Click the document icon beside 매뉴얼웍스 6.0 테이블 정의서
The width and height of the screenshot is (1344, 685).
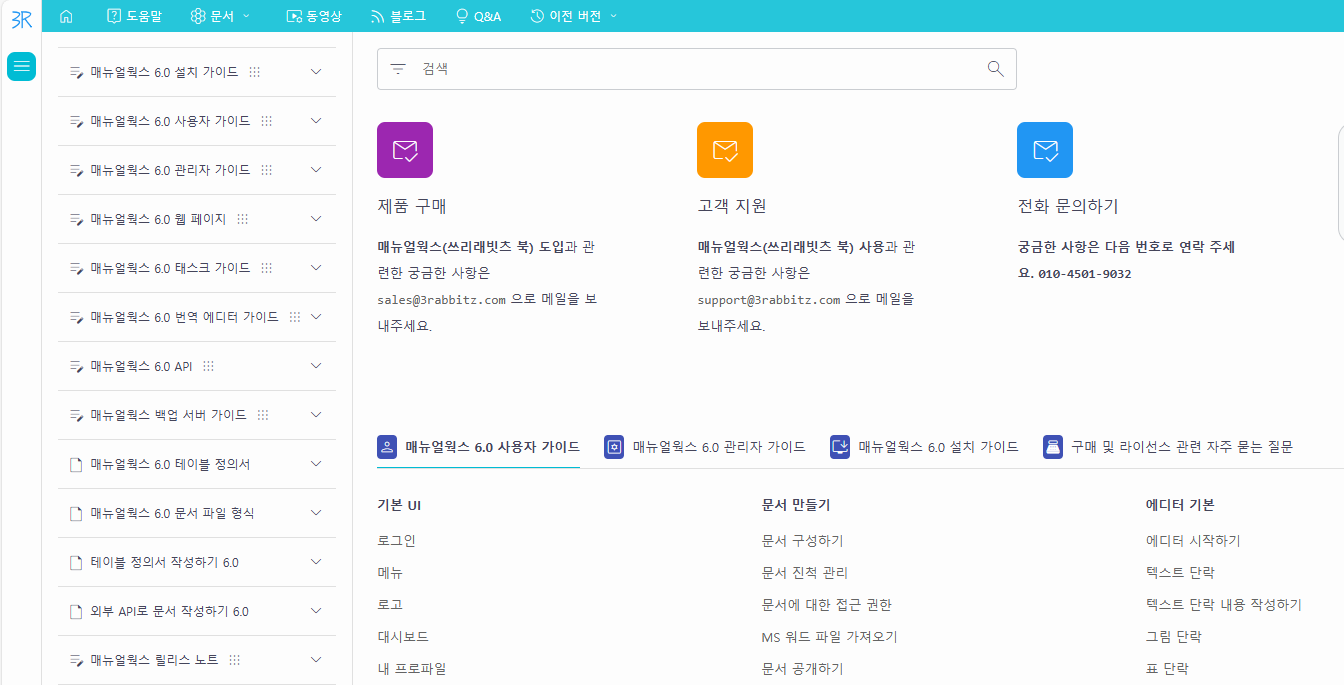(75, 464)
